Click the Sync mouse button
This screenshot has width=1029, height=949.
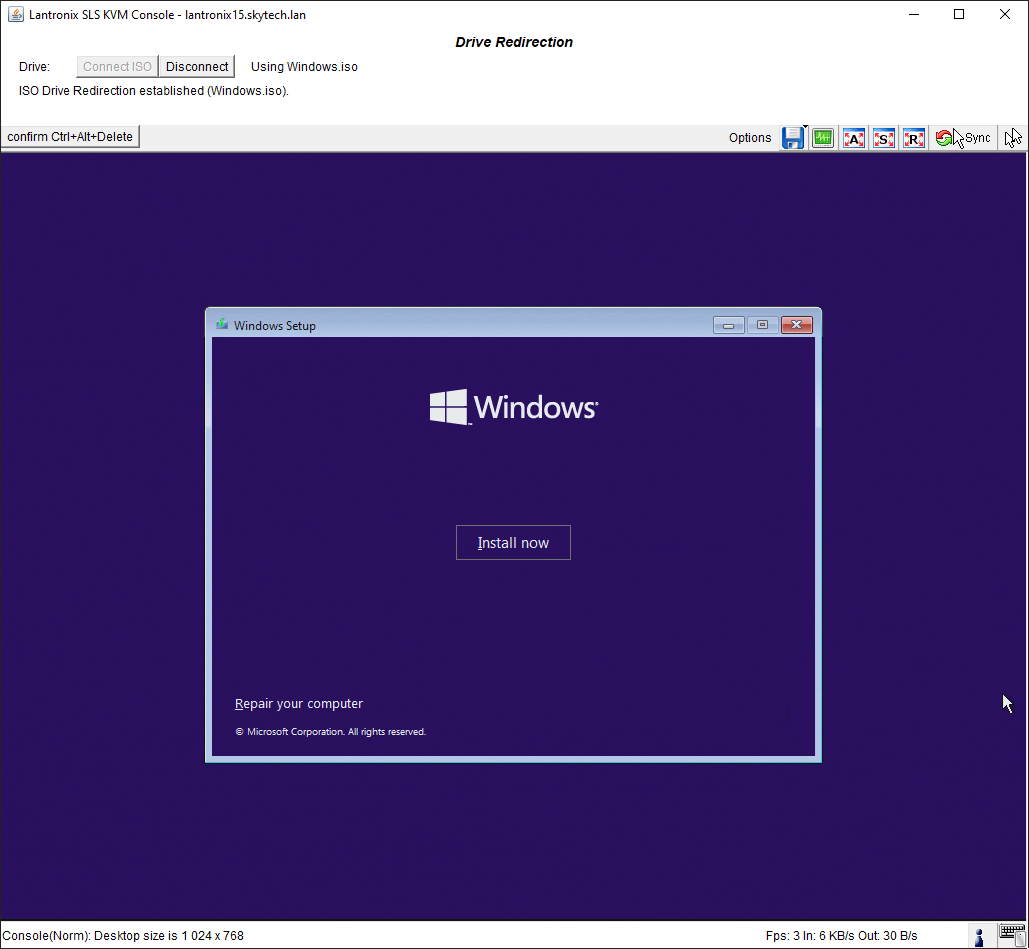pyautogui.click(x=964, y=138)
